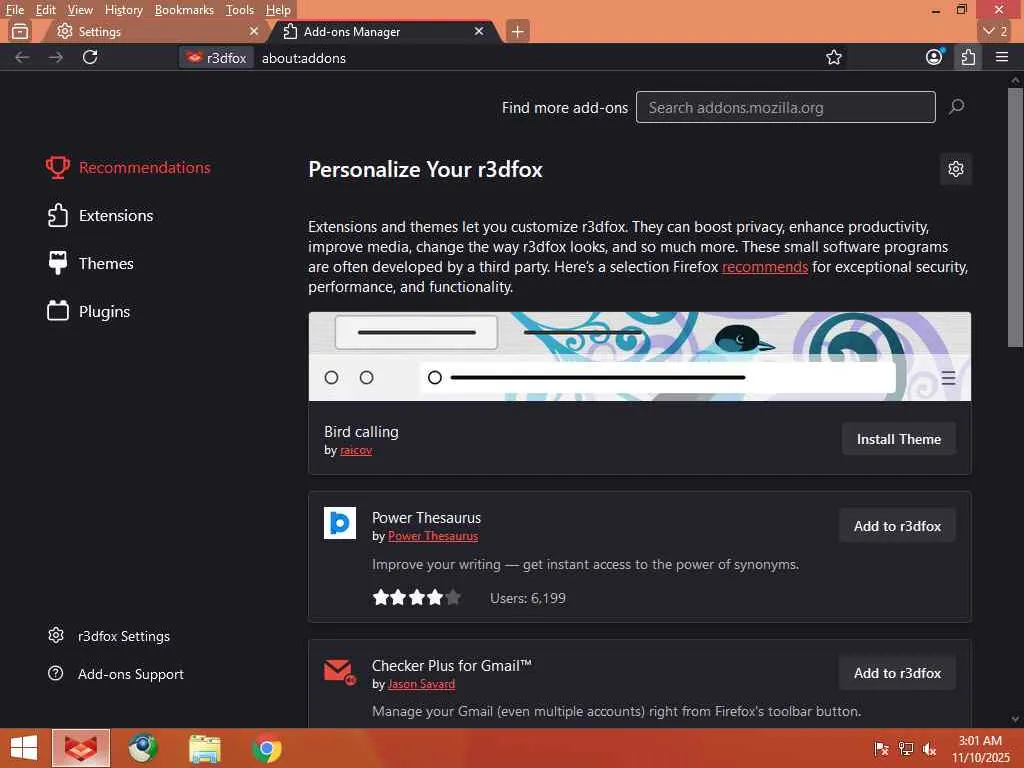Click the page vertical scrollbar thumb

click(x=1016, y=217)
